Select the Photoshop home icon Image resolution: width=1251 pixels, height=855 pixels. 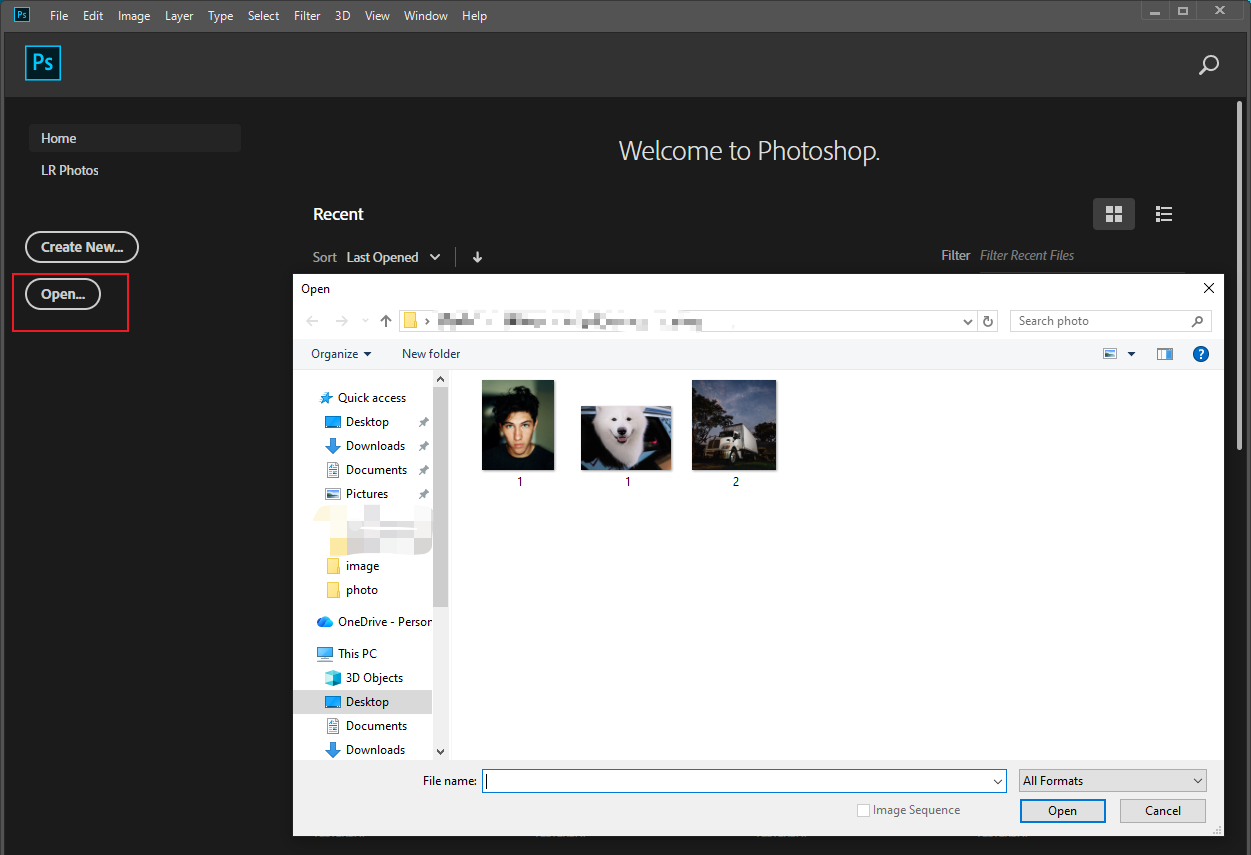(43, 62)
